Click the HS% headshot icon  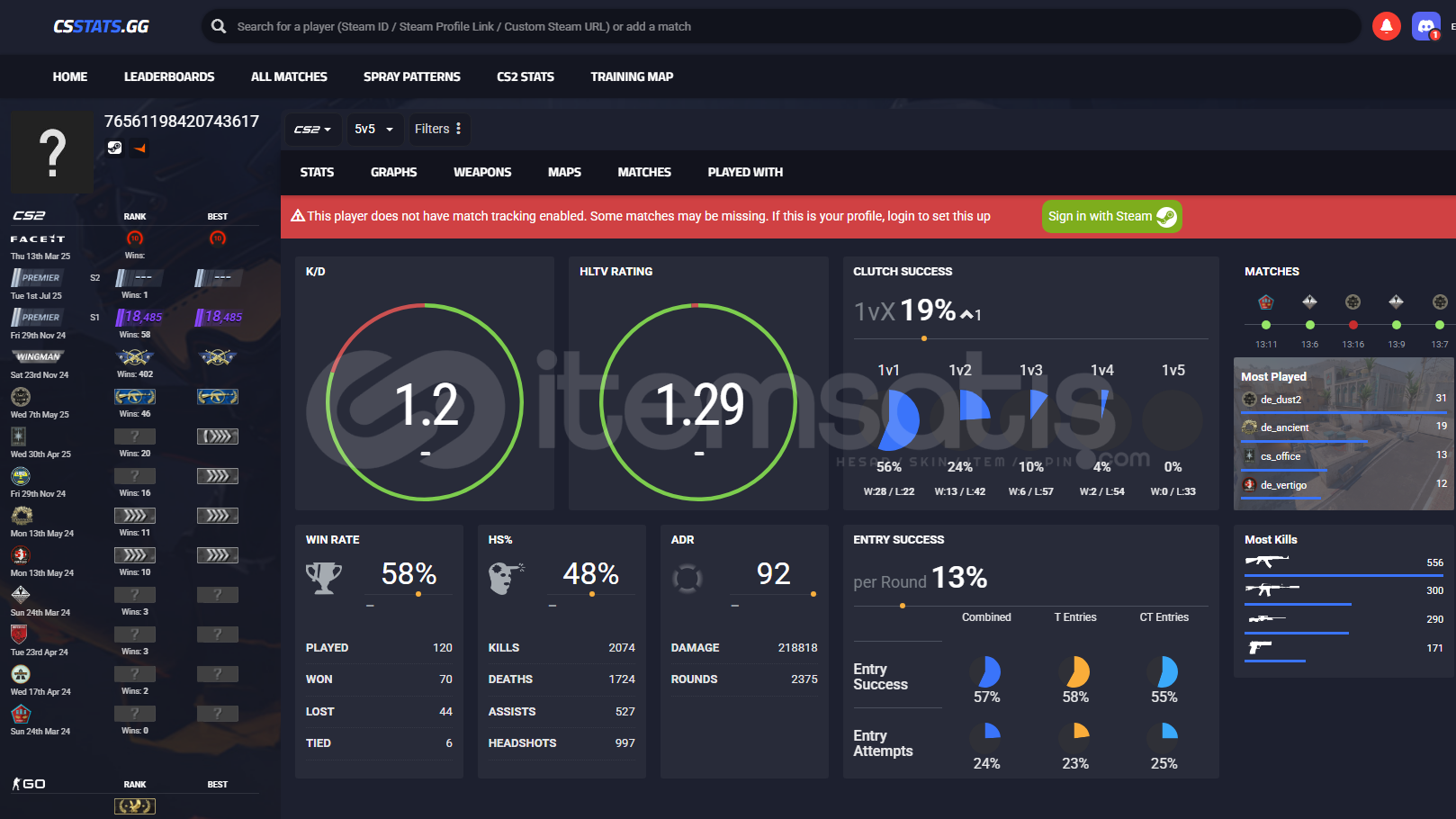tap(507, 578)
